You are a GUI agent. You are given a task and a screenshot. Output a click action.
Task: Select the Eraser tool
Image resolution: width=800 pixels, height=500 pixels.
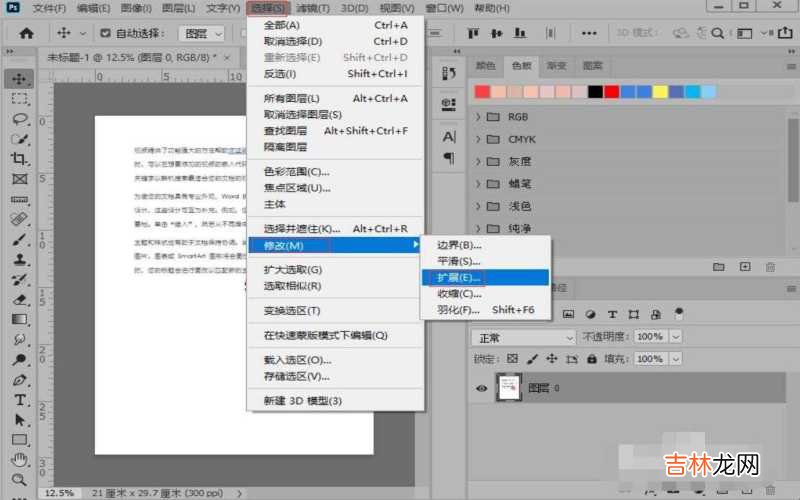[19, 299]
